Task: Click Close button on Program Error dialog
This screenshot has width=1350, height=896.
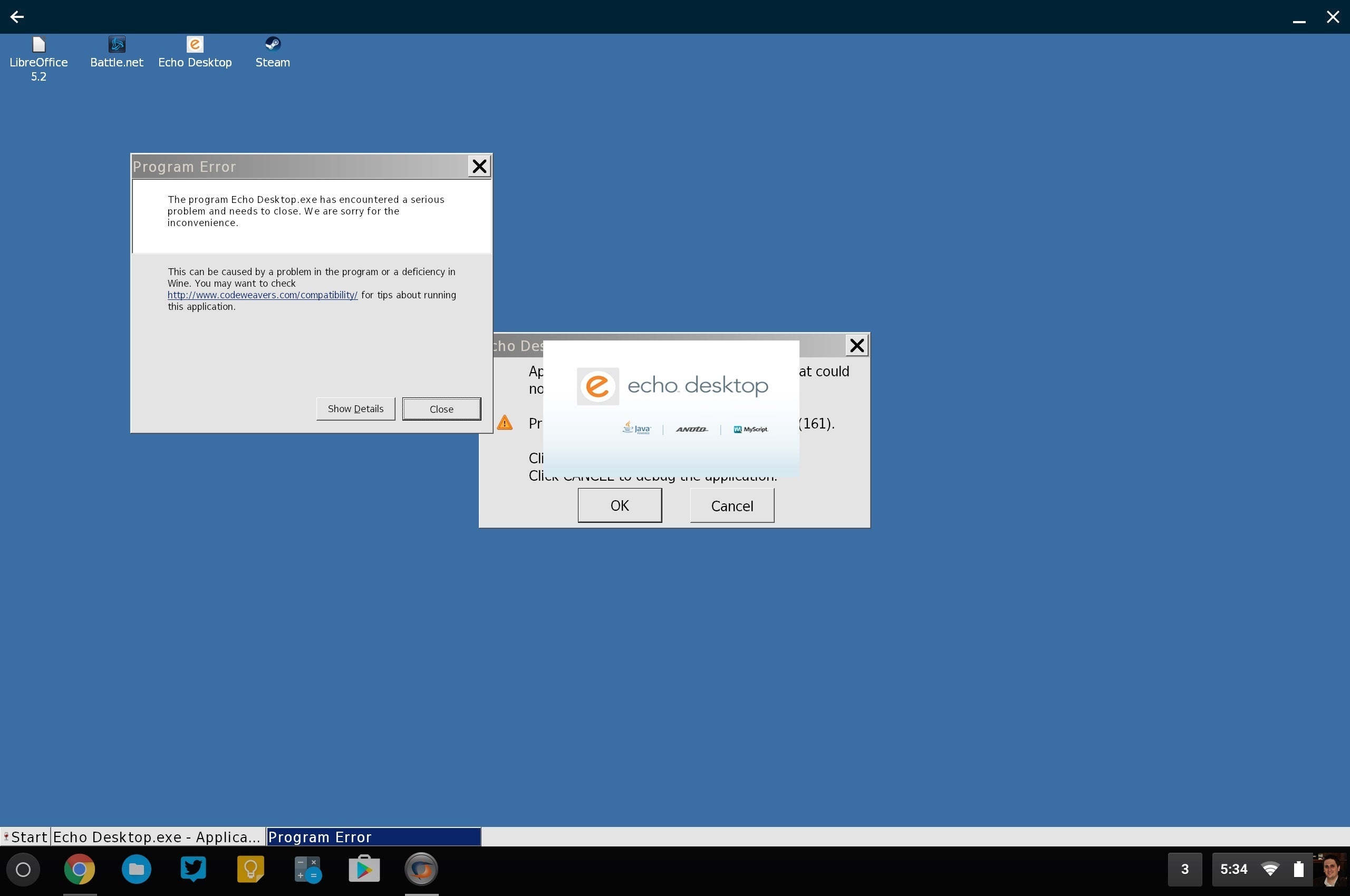Action: point(441,408)
